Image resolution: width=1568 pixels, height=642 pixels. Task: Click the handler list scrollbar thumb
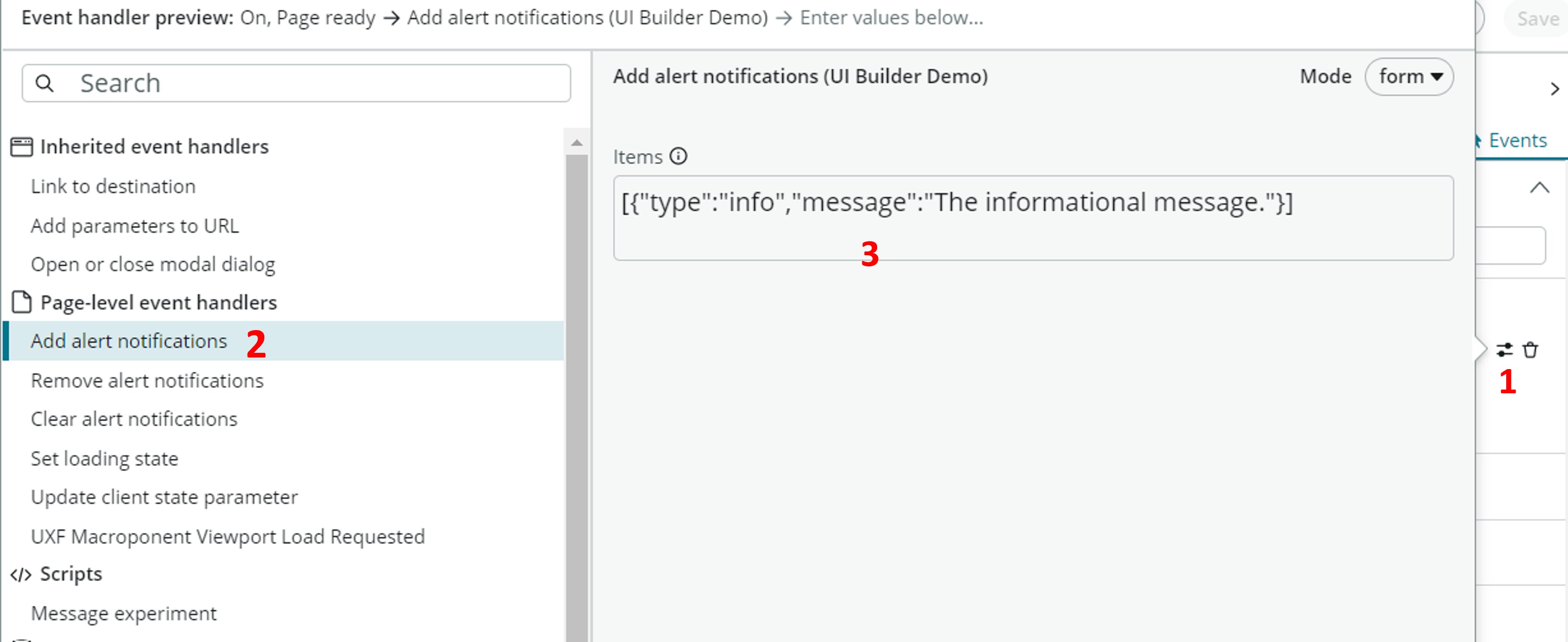tap(577, 397)
